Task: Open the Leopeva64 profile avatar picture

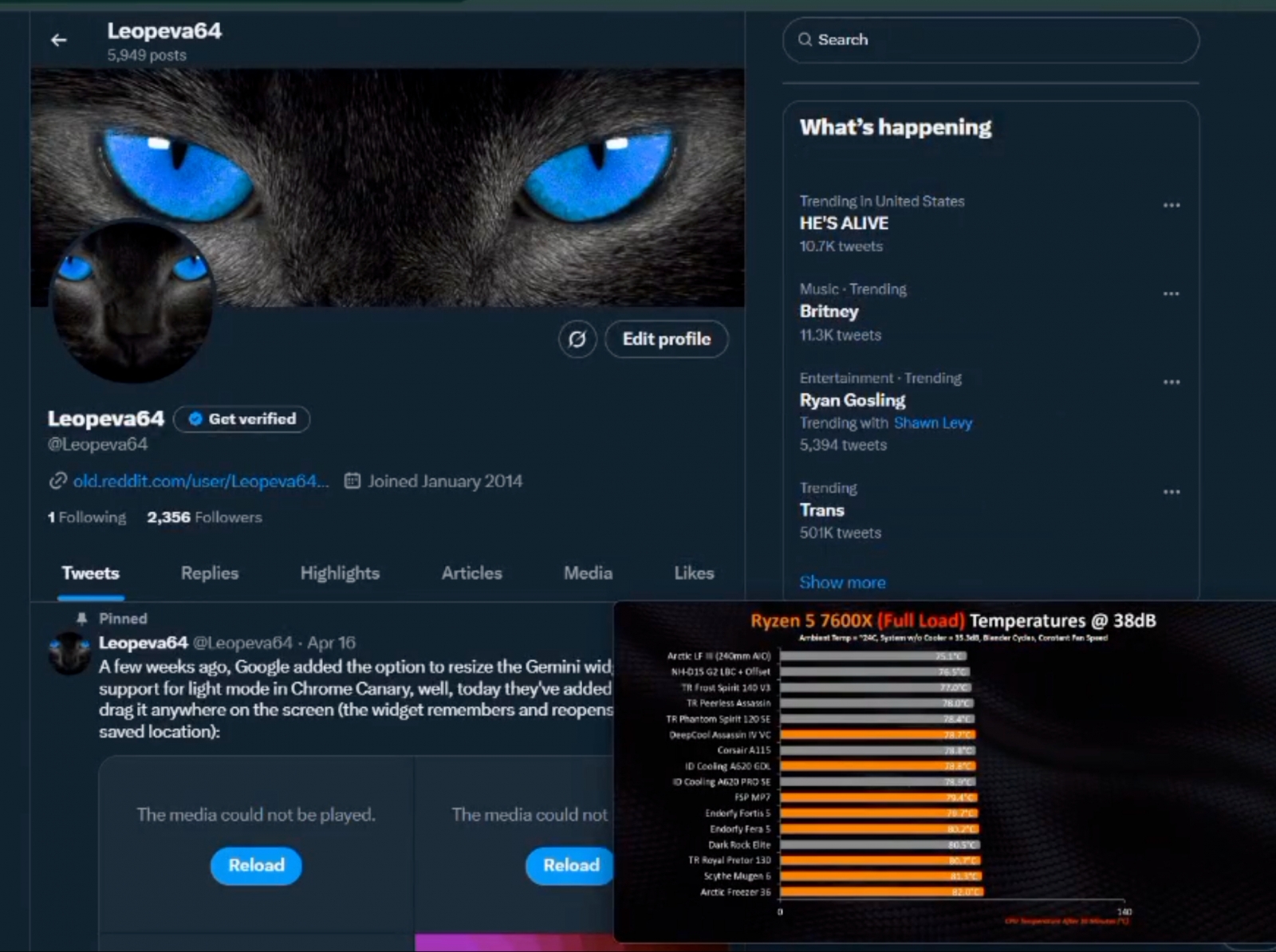Action: 132,301
